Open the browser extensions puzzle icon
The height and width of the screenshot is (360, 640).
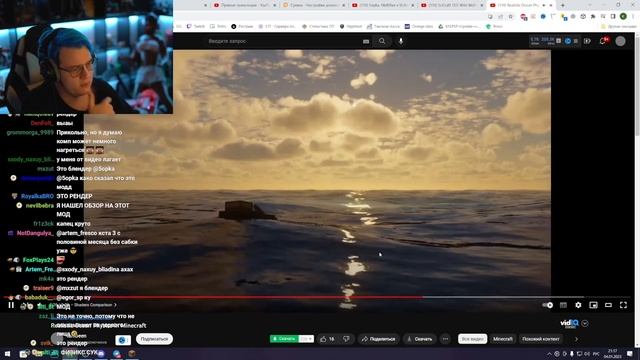(x=593, y=16)
